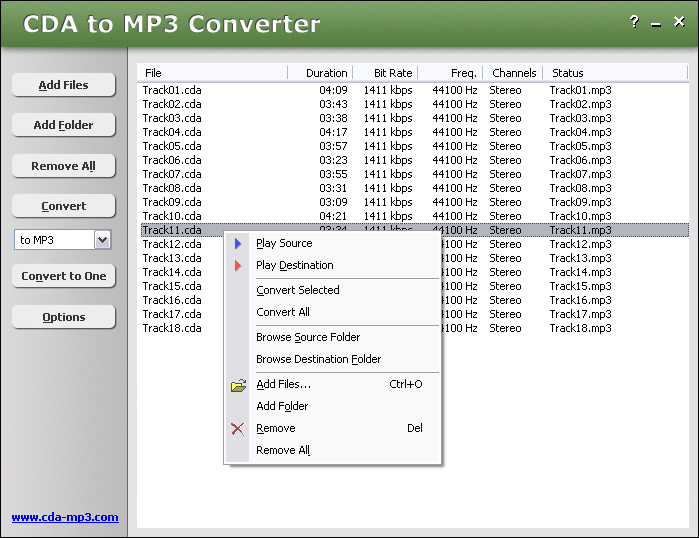Screen dimensions: 699x538
Task: Click the Track14.mp3 status cell
Action: pos(580,272)
